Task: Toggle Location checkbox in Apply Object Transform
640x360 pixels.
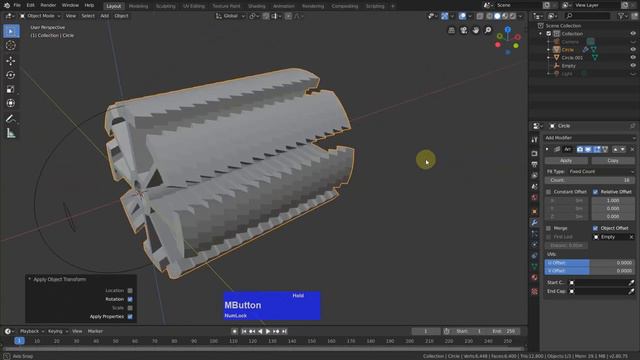Action: [130, 291]
